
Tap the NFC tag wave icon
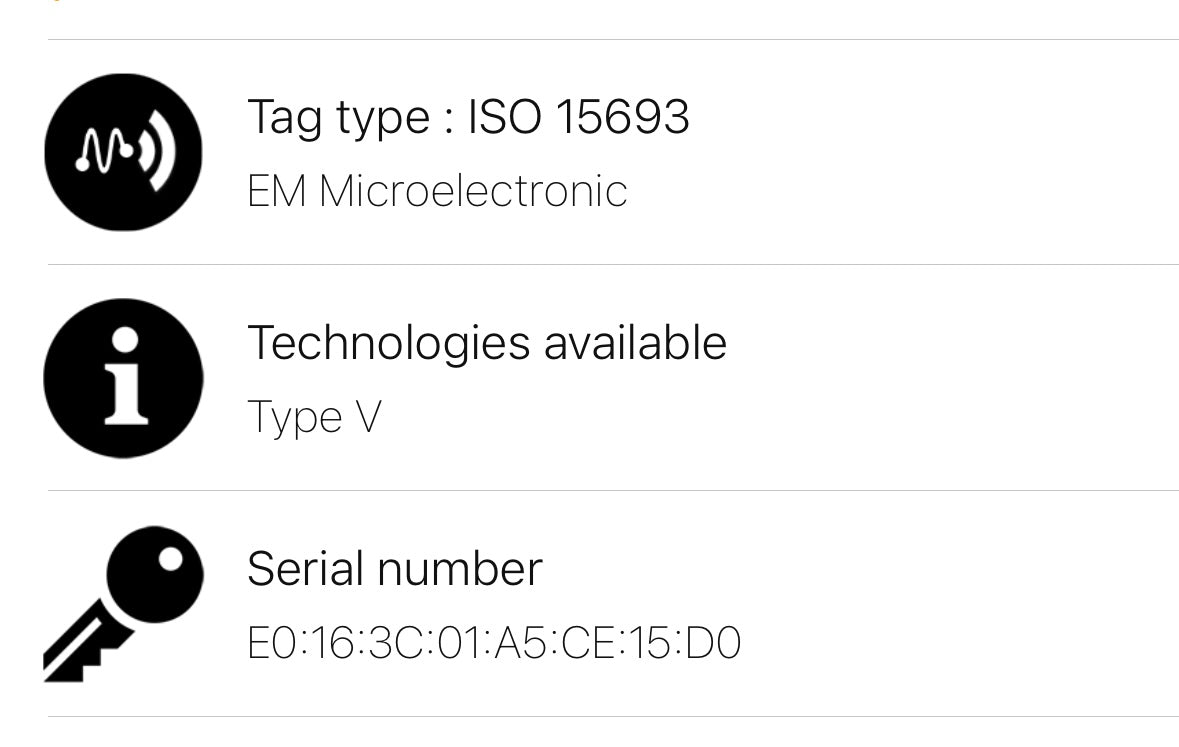click(x=123, y=152)
